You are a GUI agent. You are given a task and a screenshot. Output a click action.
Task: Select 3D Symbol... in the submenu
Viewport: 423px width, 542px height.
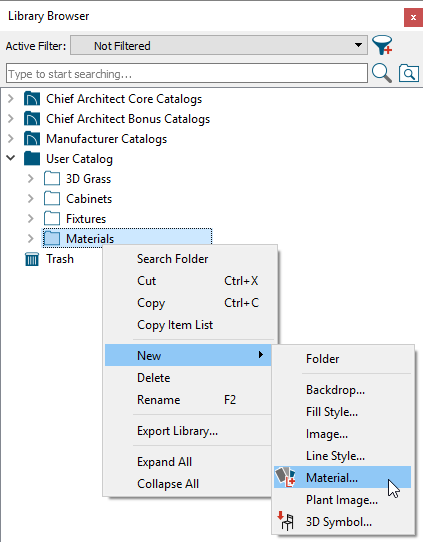click(342, 521)
